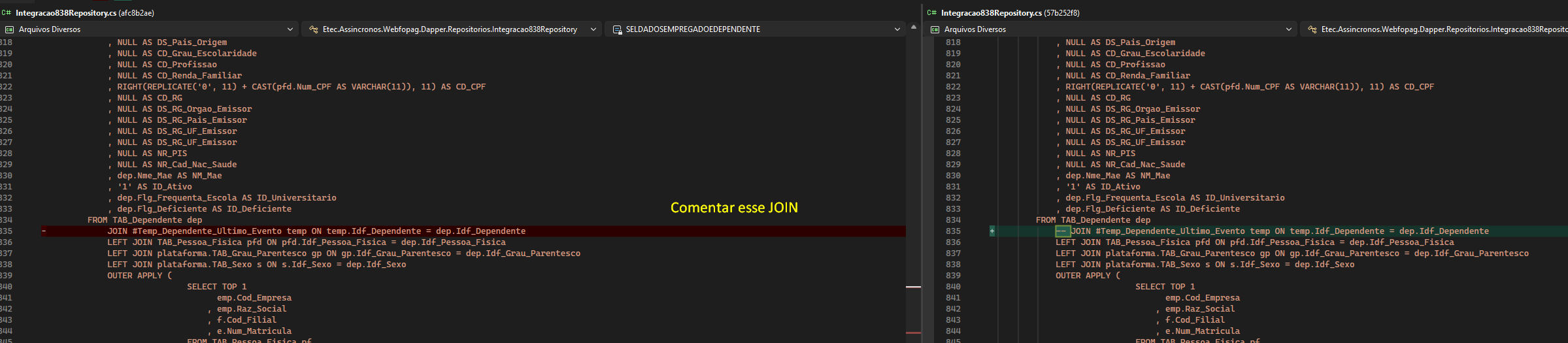Click the green plus marker on added line 835

pos(992,231)
